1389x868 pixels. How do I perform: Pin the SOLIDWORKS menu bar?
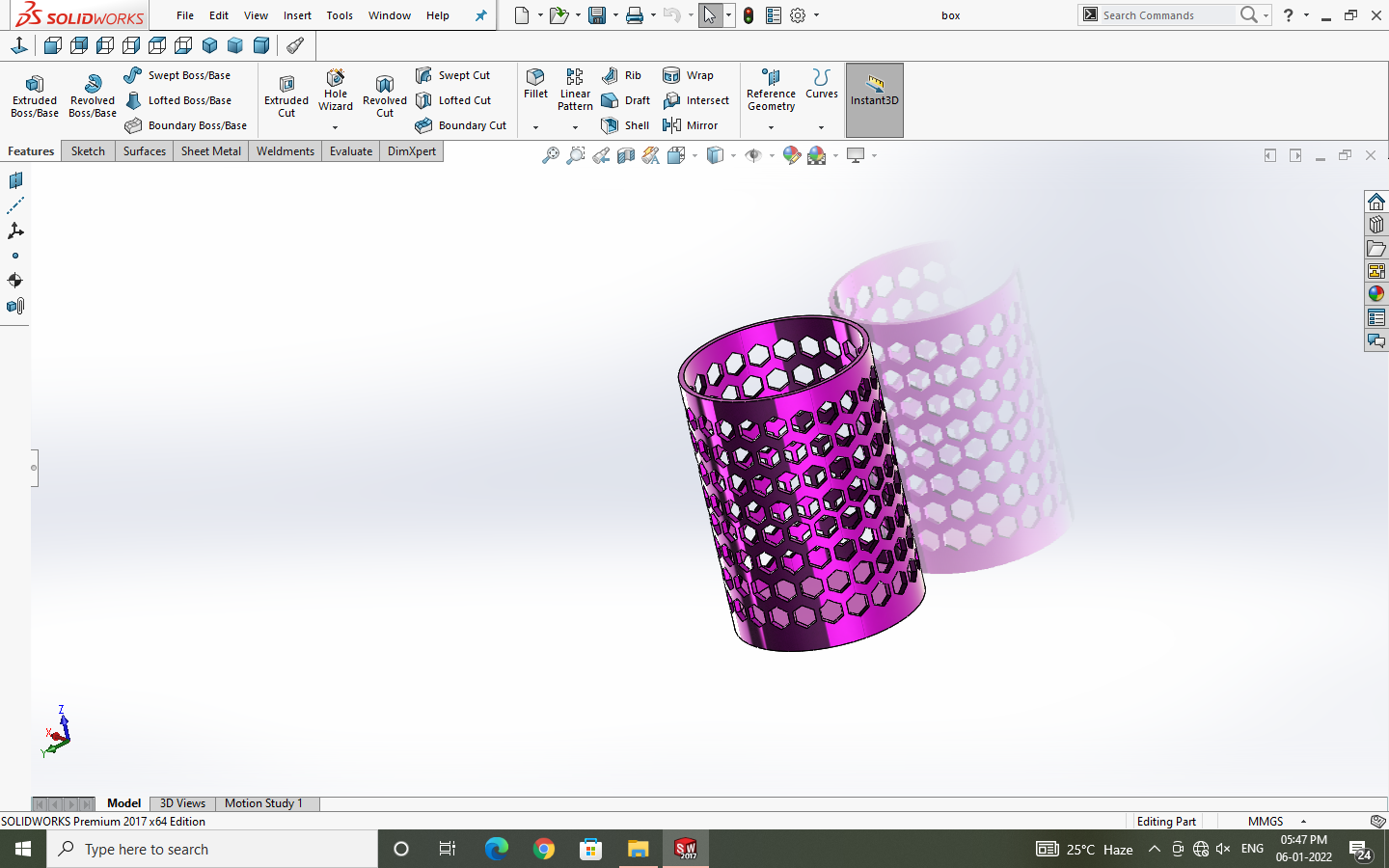[480, 15]
